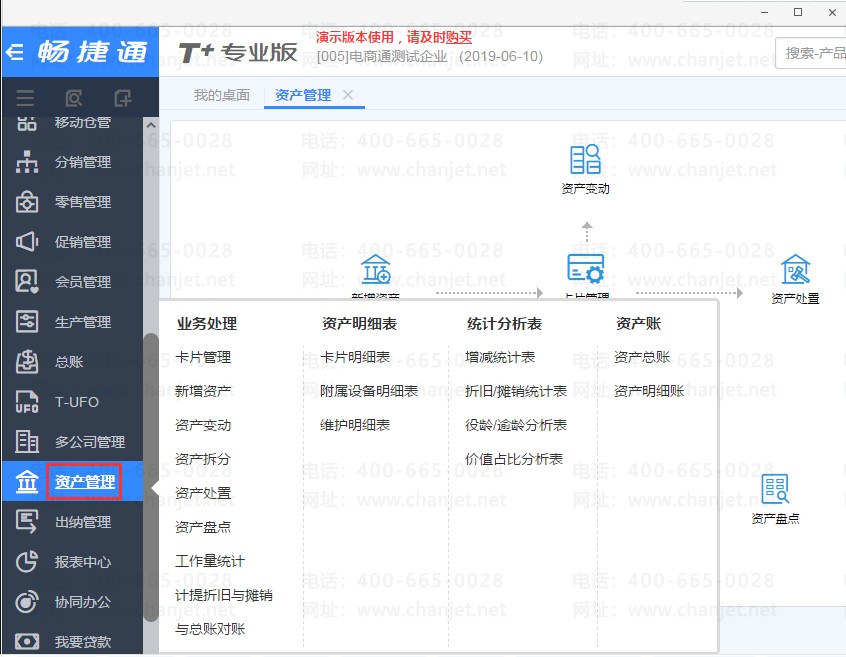The width and height of the screenshot is (846, 657).
Task: Open the 维护明细表 report
Action: coord(355,425)
